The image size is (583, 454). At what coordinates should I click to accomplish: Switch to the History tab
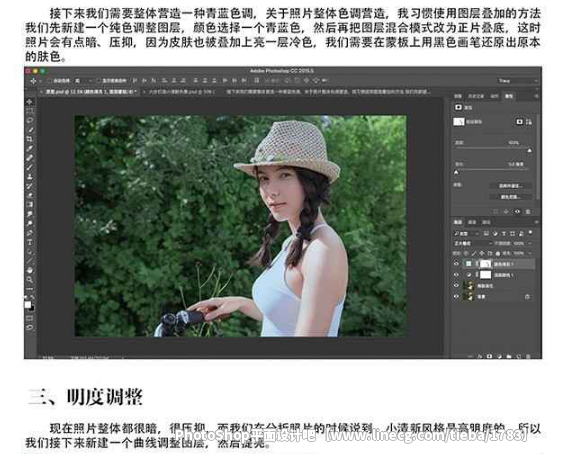[476, 96]
